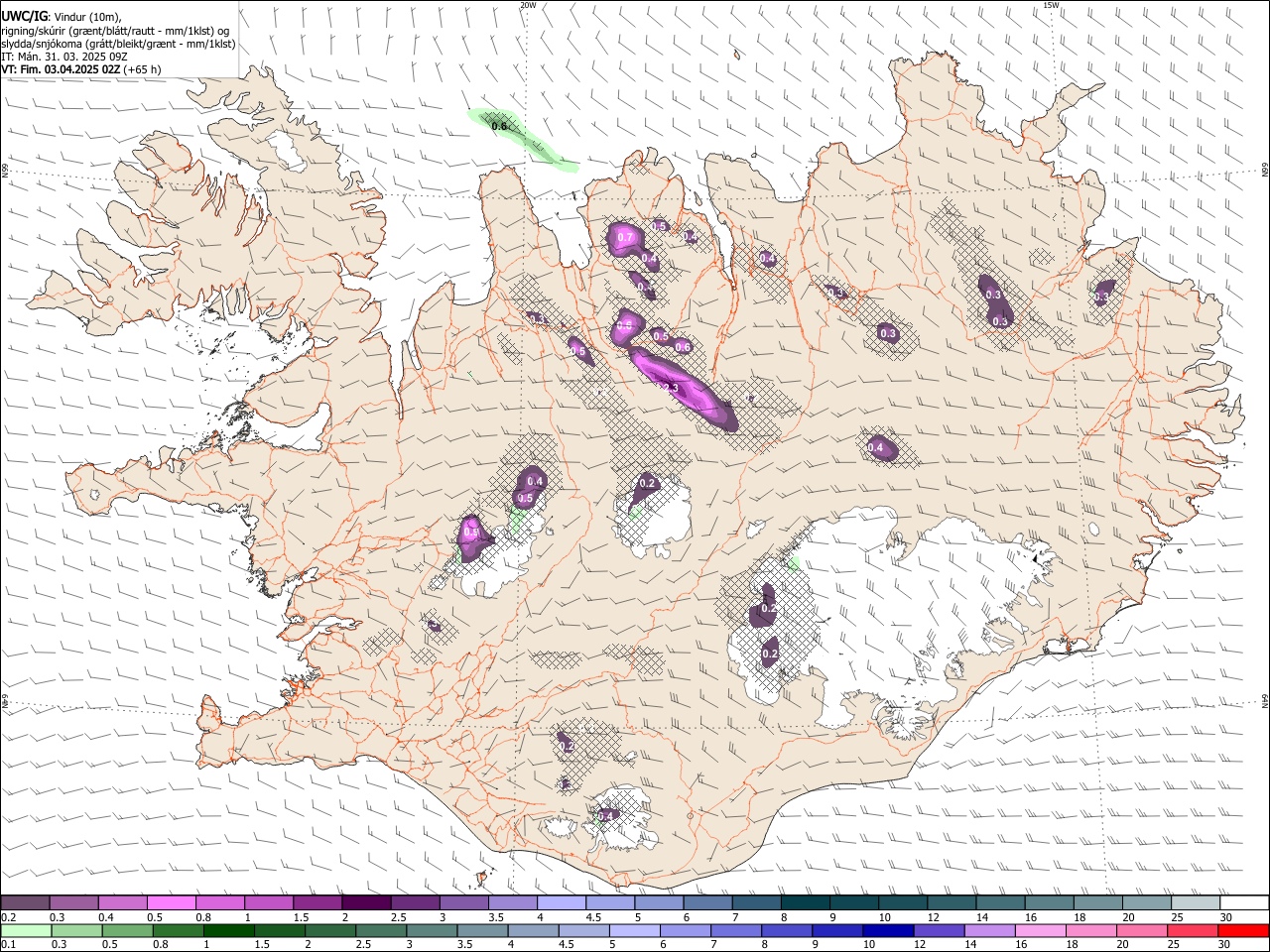Screen dimensions: 1270x952
Task: Click the 'IT: Mán. 31. 03. 2025 09Z' line
Action: (x=64, y=57)
